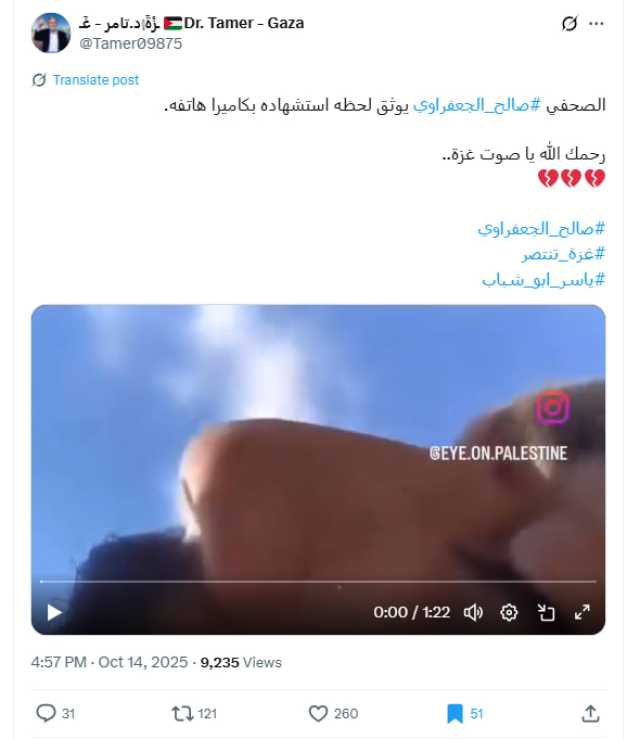The height and width of the screenshot is (739, 640).
Task: Open the #ياسر_ابو_شباب hashtag
Action: tap(543, 280)
